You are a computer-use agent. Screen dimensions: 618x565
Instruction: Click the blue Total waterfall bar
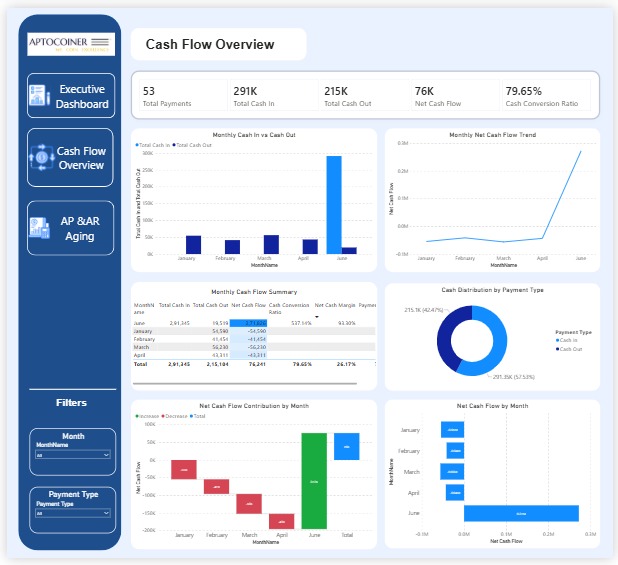346,446
